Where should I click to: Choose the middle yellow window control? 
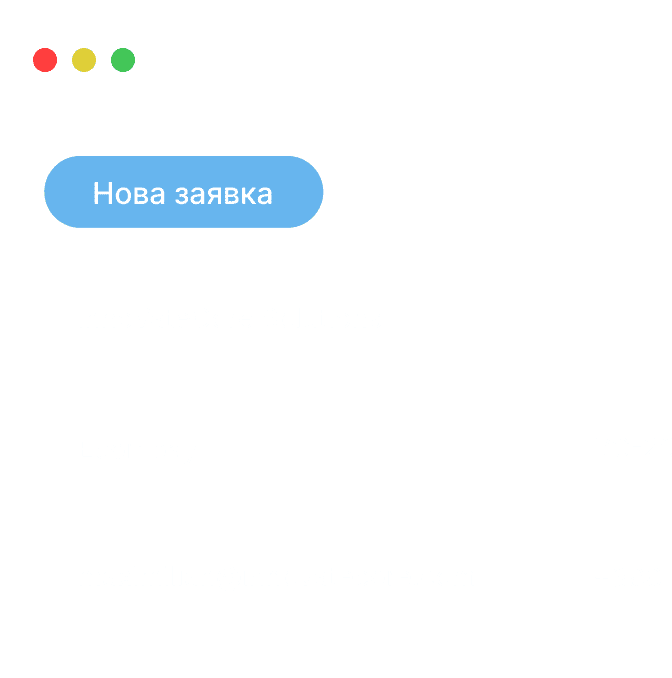click(x=84, y=60)
